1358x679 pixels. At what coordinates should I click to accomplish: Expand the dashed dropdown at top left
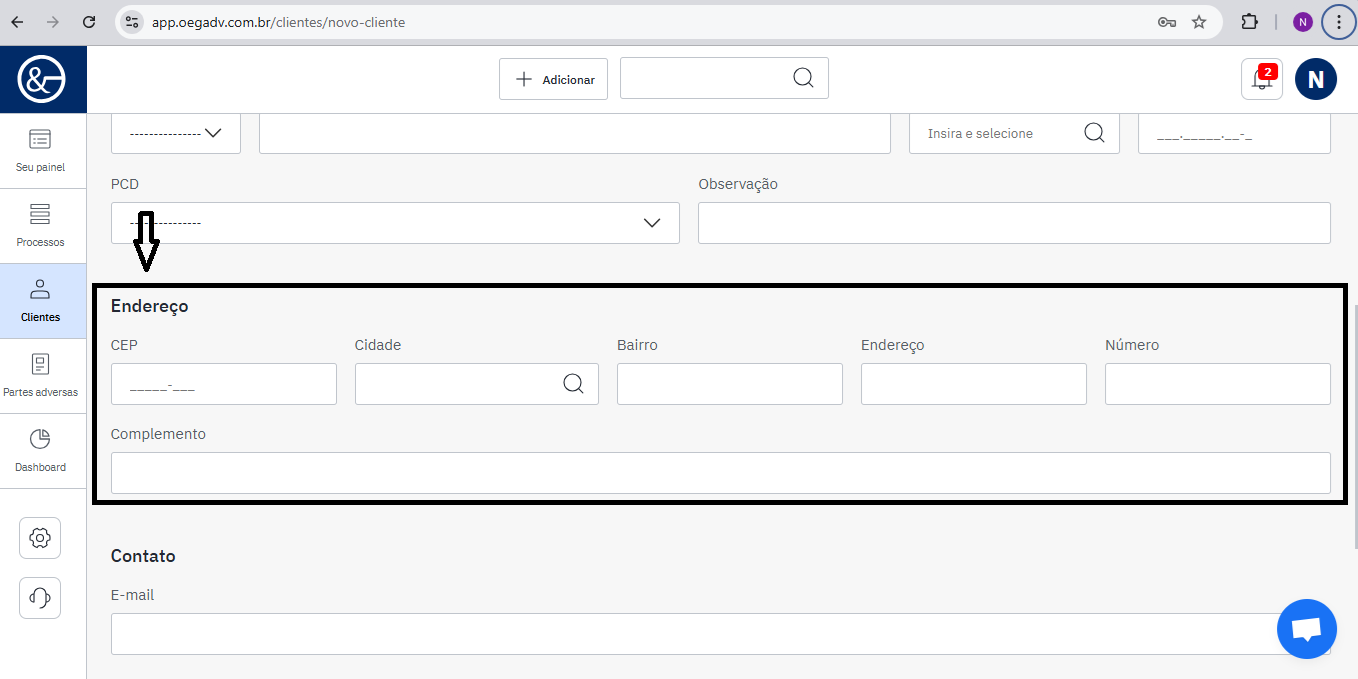click(176, 133)
